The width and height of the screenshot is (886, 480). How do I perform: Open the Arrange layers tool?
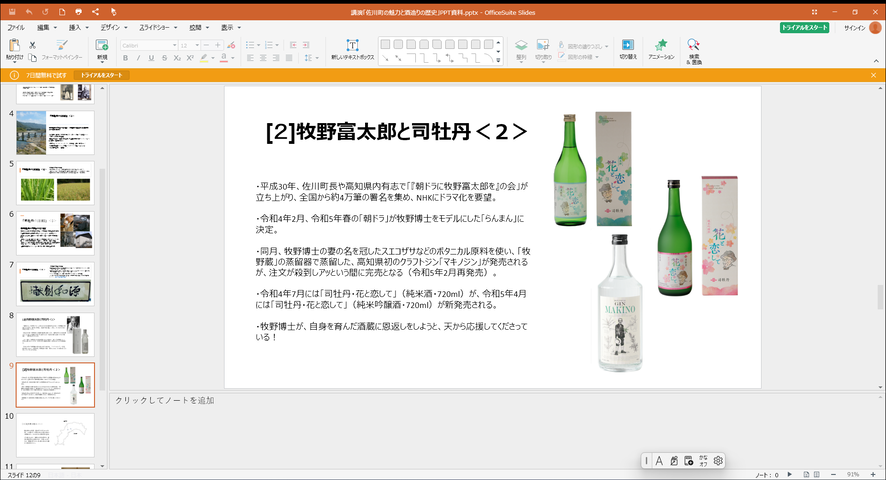(x=521, y=50)
